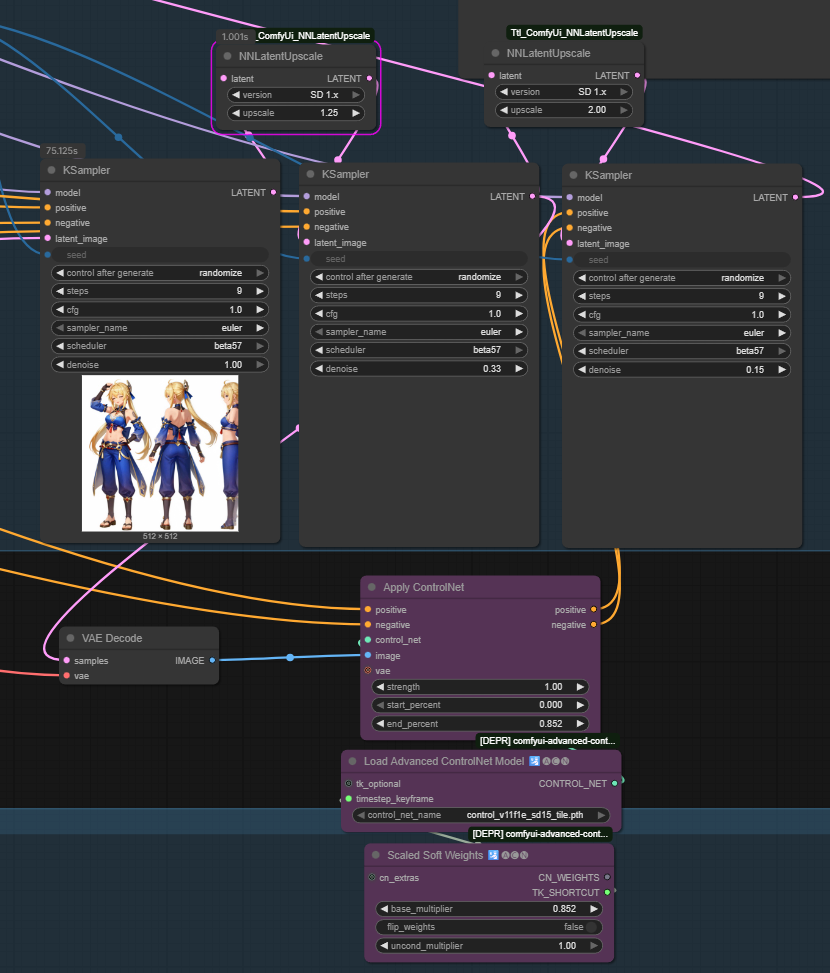Viewport: 830px width, 973px height.
Task: Collapse the NNLatentUpscale node with upscale 1.25
Action: click(x=228, y=56)
